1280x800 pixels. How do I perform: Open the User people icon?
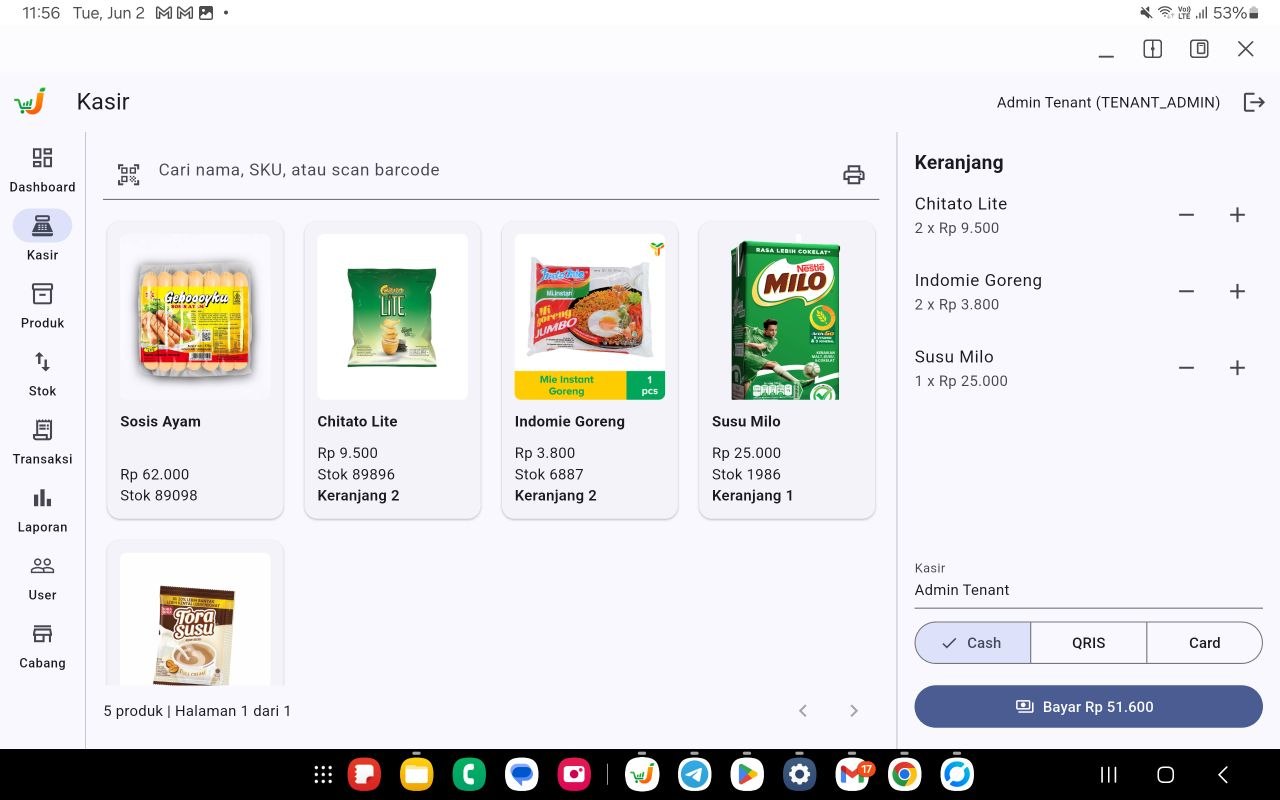[x=42, y=566]
